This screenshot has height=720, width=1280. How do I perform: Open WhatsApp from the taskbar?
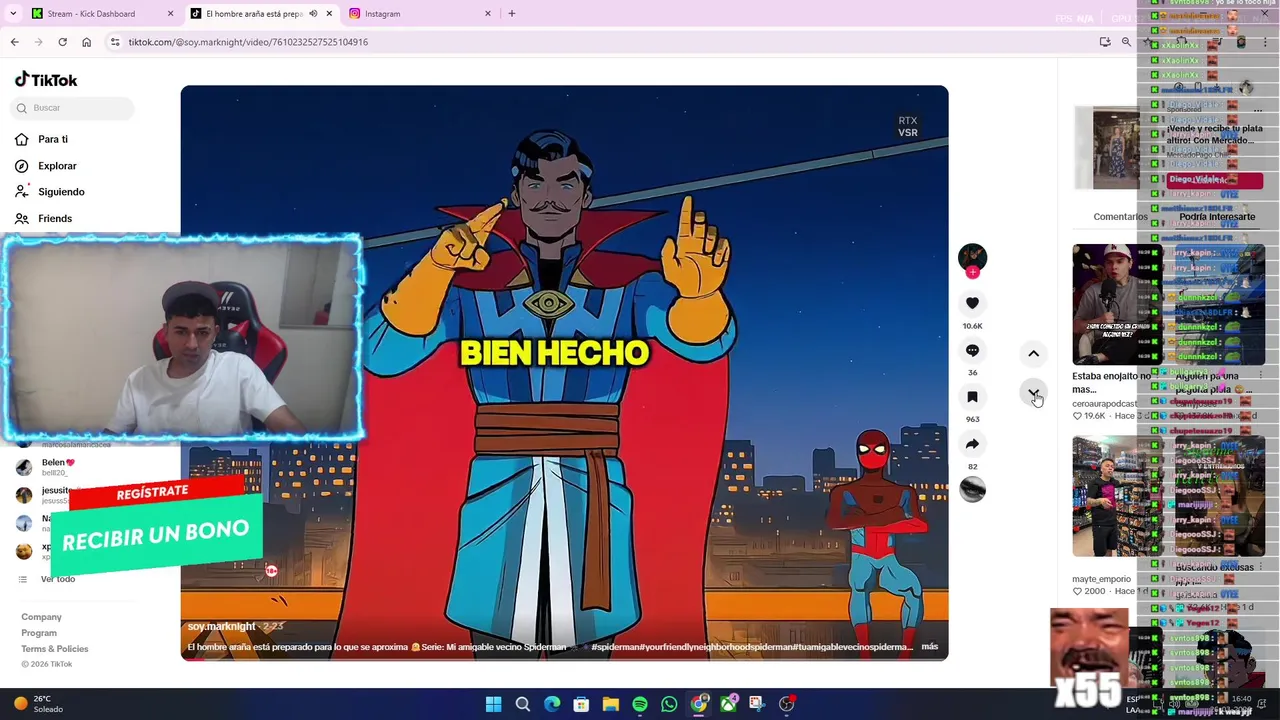coord(669,704)
